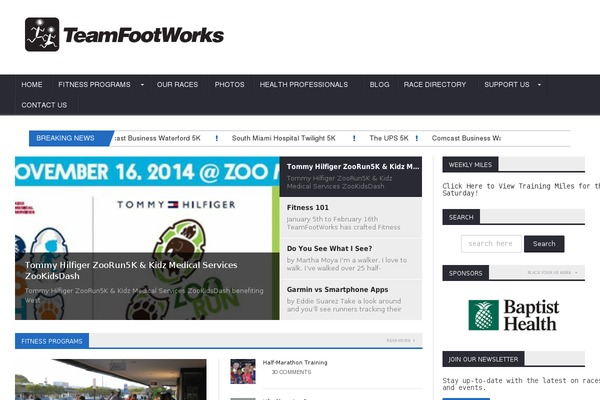600x400 pixels.
Task: Select the Tommy Hilfiger ZooRun5K slider tab
Action: (351, 176)
